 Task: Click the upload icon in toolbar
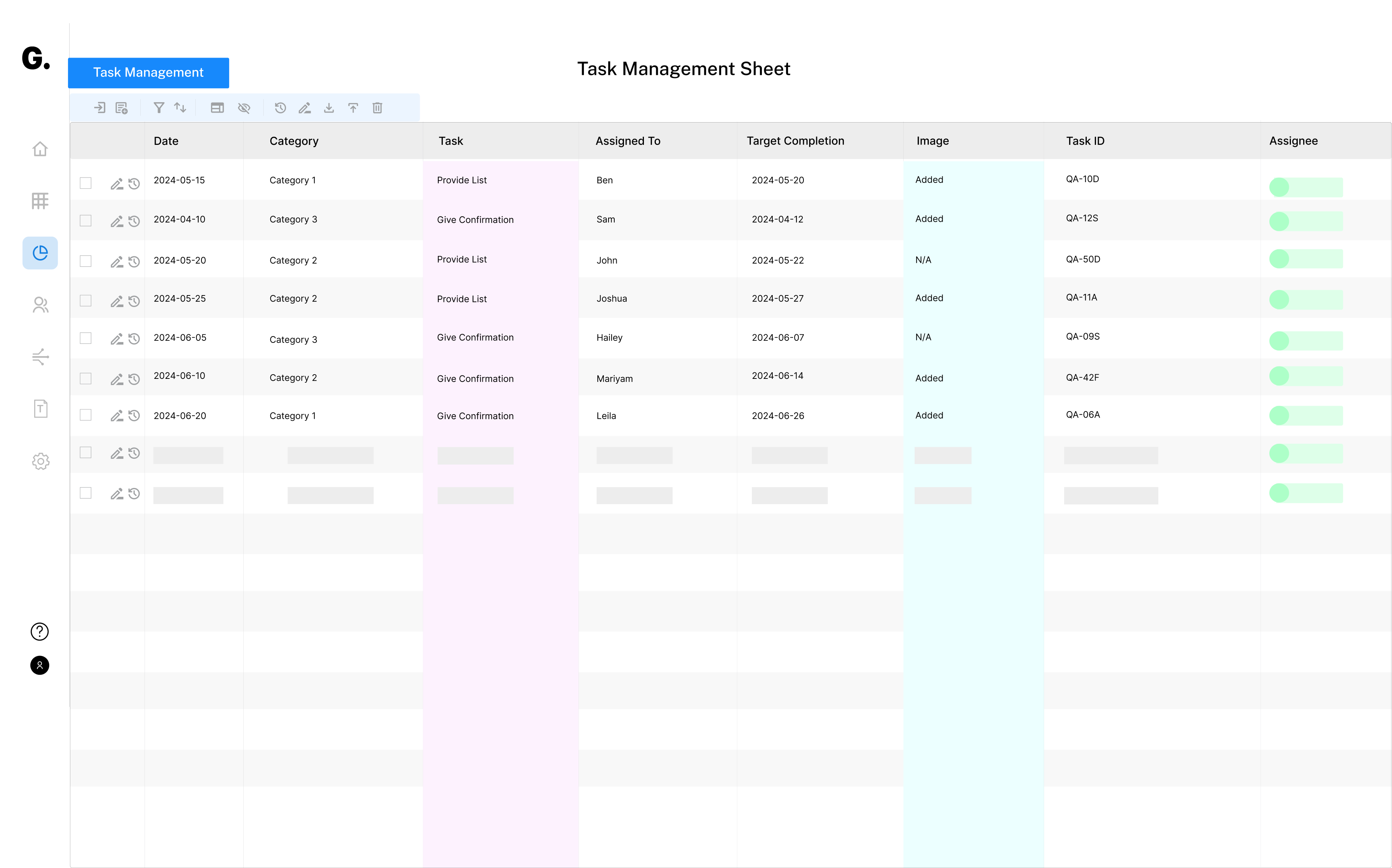click(353, 108)
